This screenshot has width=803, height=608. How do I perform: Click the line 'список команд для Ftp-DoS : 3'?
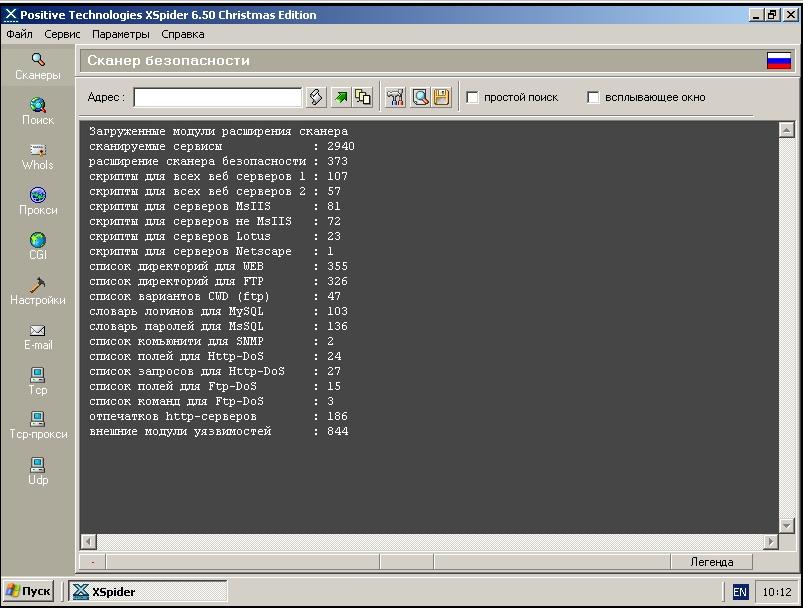point(211,402)
